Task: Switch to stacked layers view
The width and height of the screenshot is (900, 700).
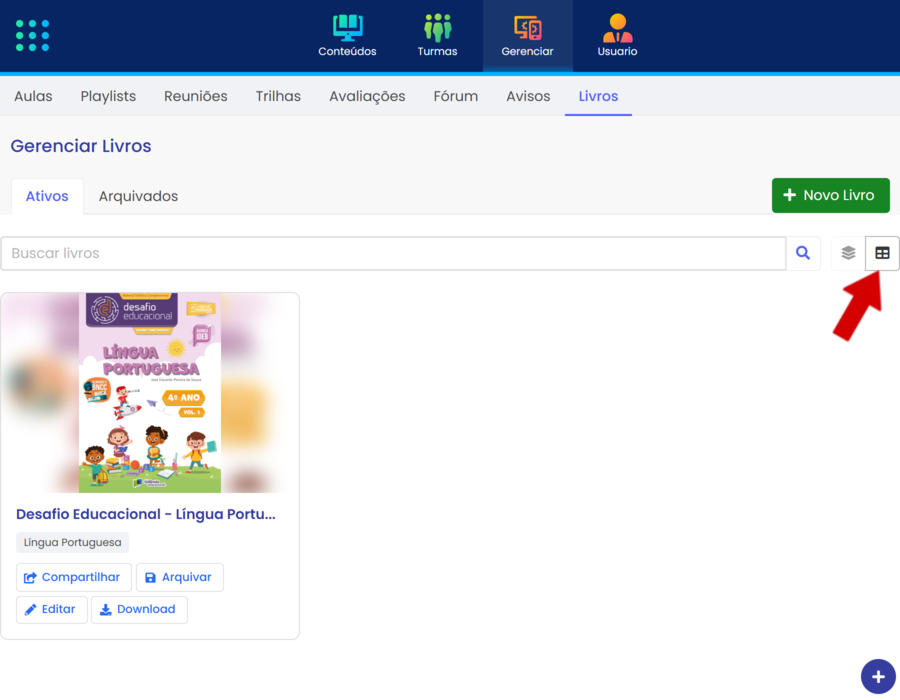Action: [x=848, y=254]
